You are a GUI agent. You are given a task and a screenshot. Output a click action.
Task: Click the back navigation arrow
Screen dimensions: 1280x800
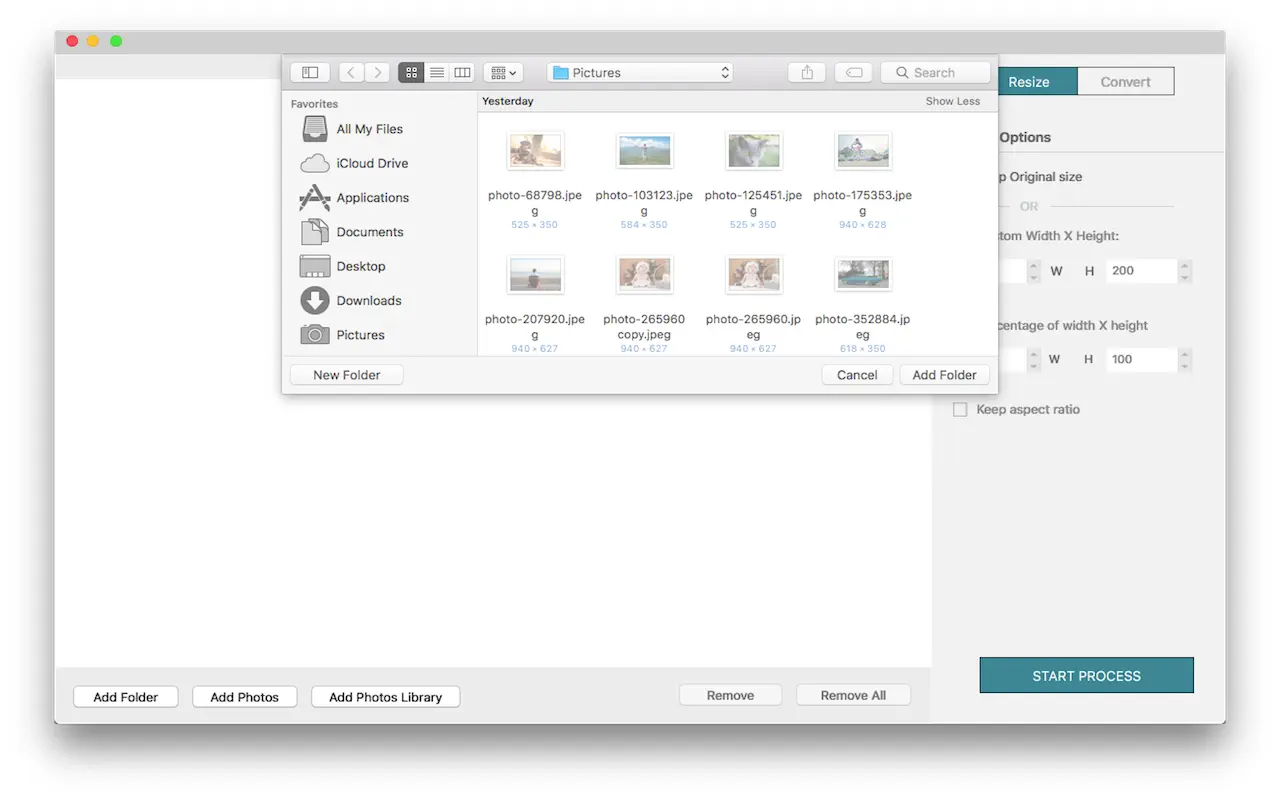351,73
